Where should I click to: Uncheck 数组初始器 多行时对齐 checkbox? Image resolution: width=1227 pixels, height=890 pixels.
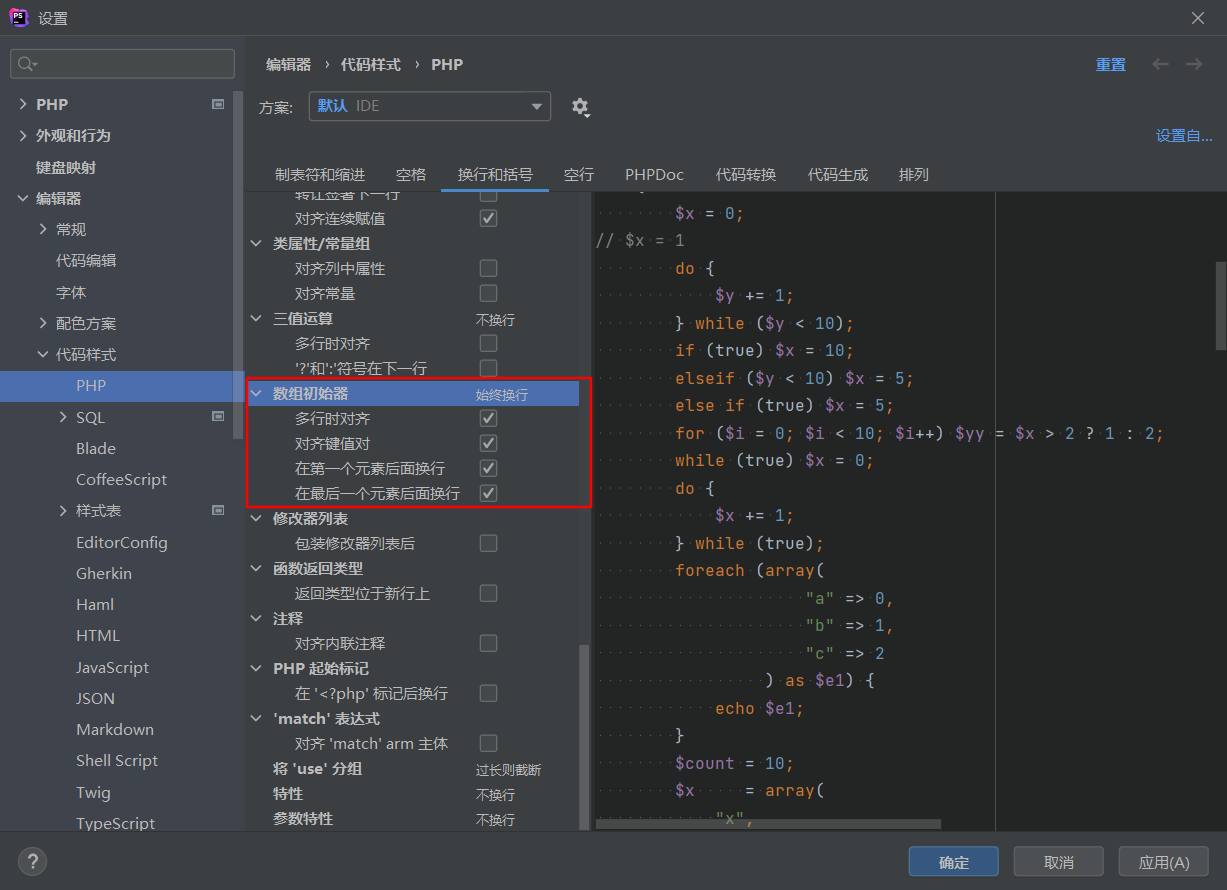click(488, 418)
